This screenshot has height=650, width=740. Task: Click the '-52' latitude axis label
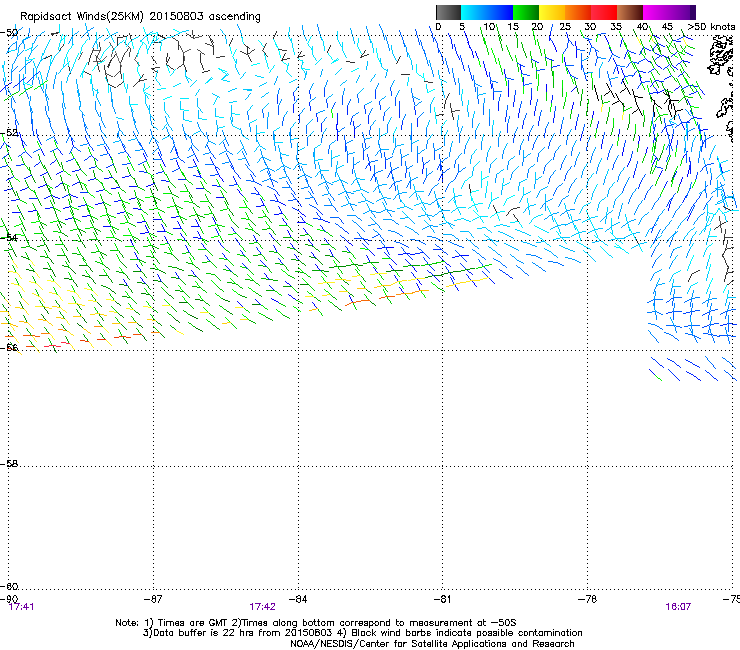pyautogui.click(x=9, y=133)
